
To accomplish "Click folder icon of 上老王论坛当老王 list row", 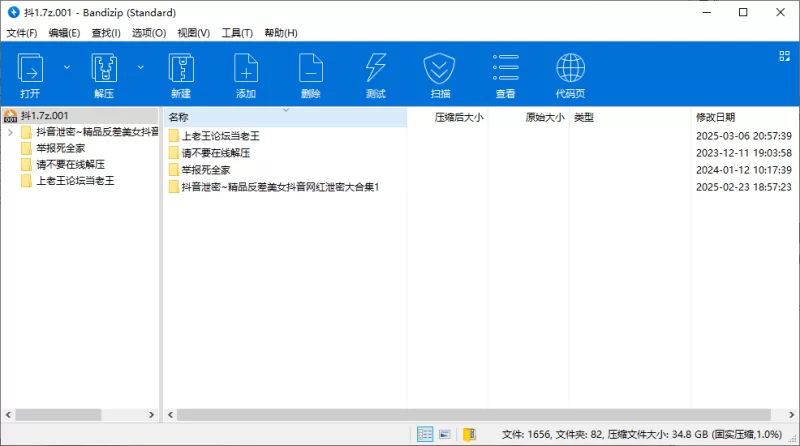I will [x=173, y=136].
